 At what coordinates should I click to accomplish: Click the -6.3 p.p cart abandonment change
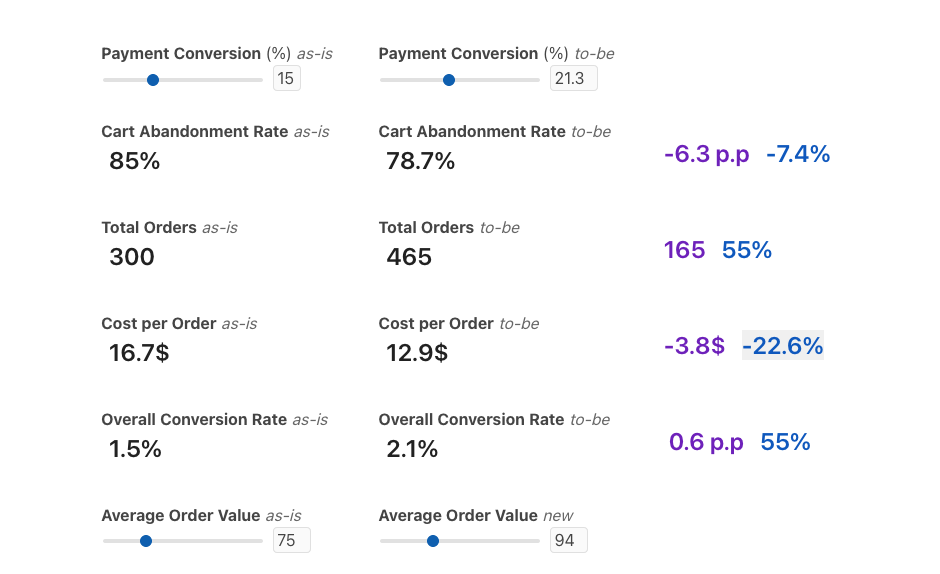tap(706, 154)
